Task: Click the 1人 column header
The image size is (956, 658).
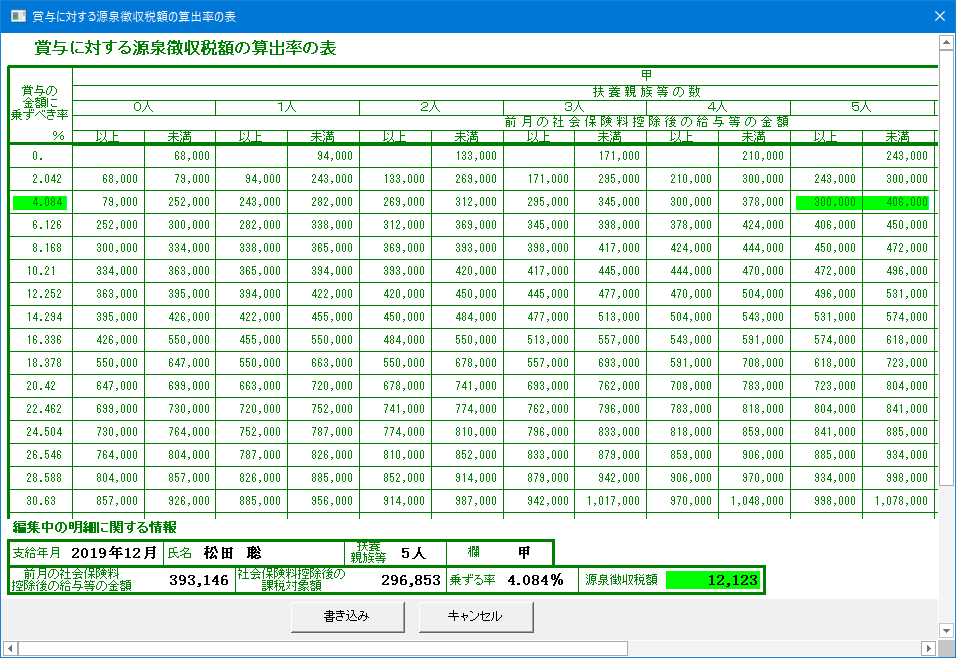Action: [287, 107]
